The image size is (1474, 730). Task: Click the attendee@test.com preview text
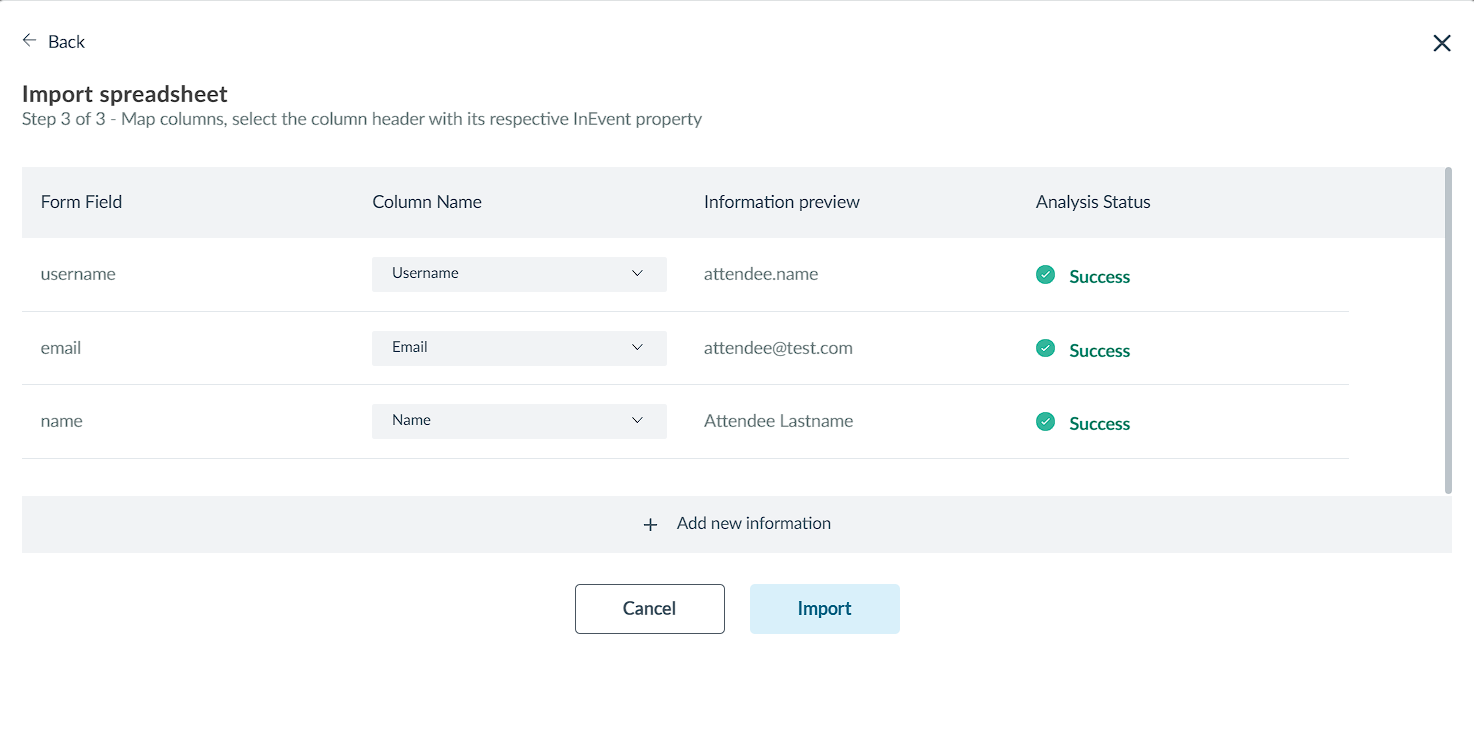tap(778, 348)
